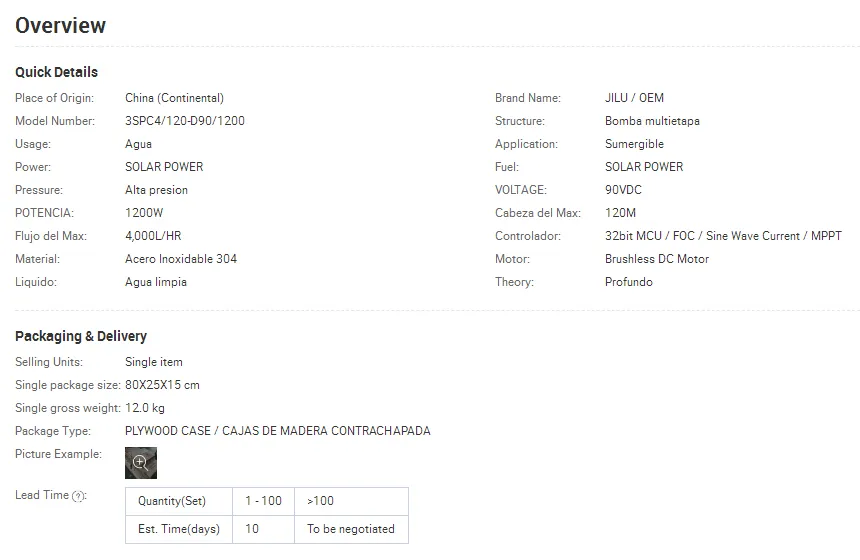Select the 1 - 100 quantity cell
The height and width of the screenshot is (560, 860).
264,501
